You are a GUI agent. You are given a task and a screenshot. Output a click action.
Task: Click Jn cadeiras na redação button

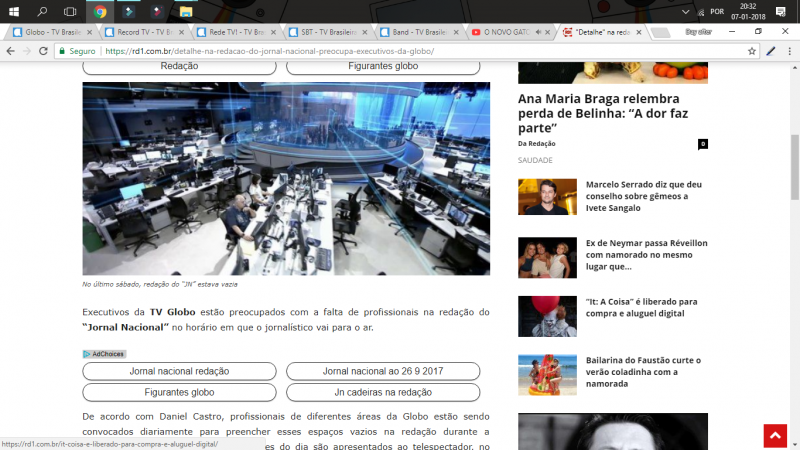383,392
